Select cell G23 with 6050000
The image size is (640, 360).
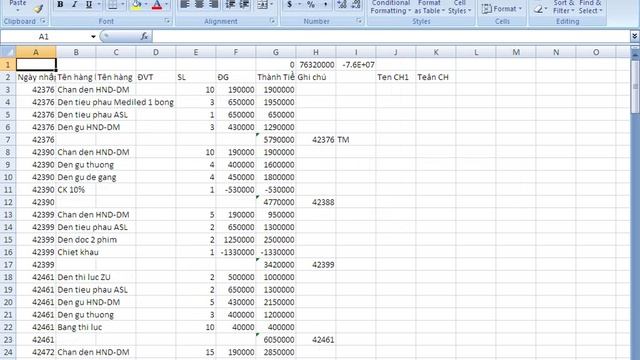pos(276,340)
